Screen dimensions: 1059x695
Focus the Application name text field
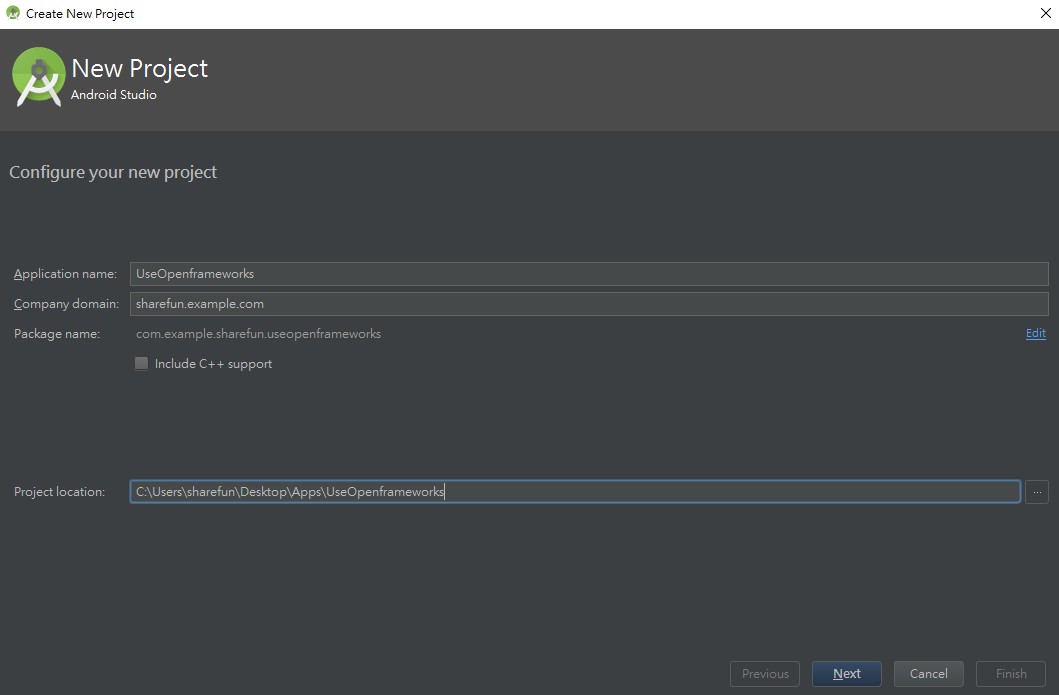tap(588, 274)
